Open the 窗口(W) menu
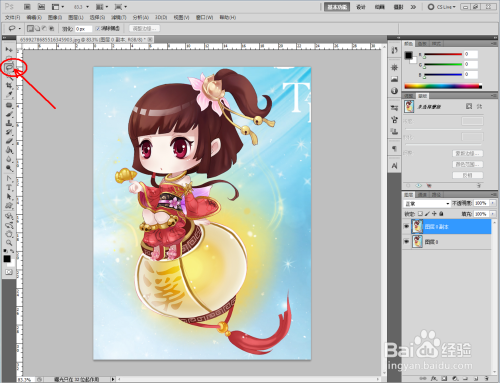The image size is (500, 383). click(204, 17)
